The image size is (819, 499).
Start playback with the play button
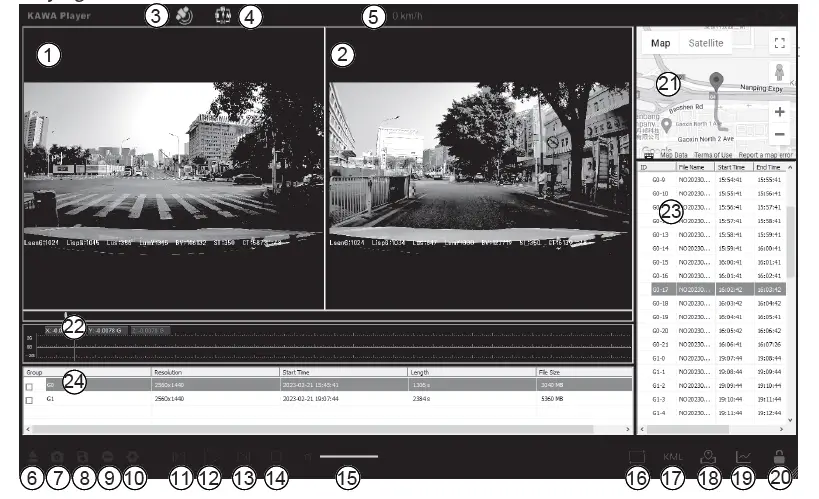212,457
